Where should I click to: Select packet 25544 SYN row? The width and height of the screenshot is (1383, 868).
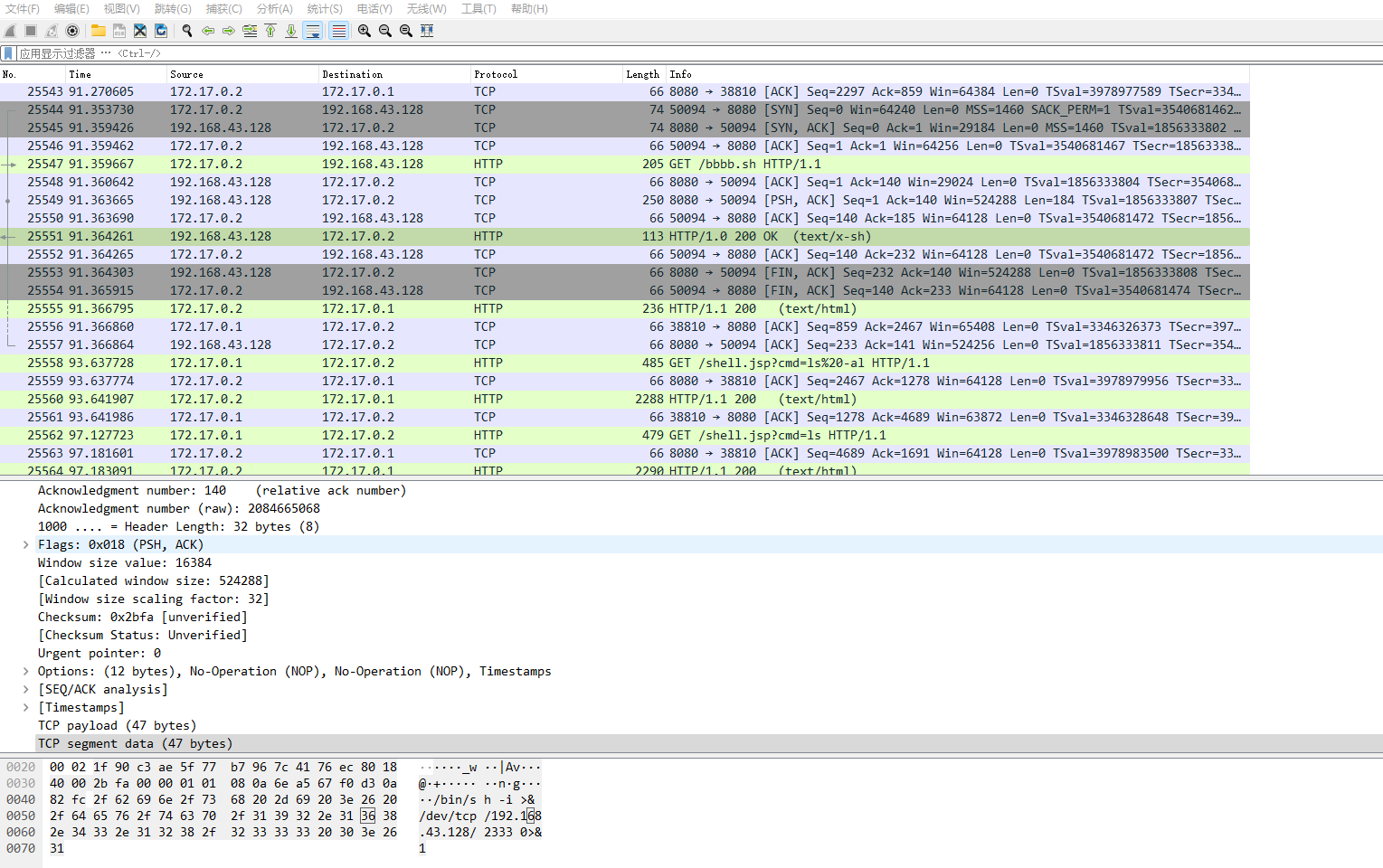624,109
